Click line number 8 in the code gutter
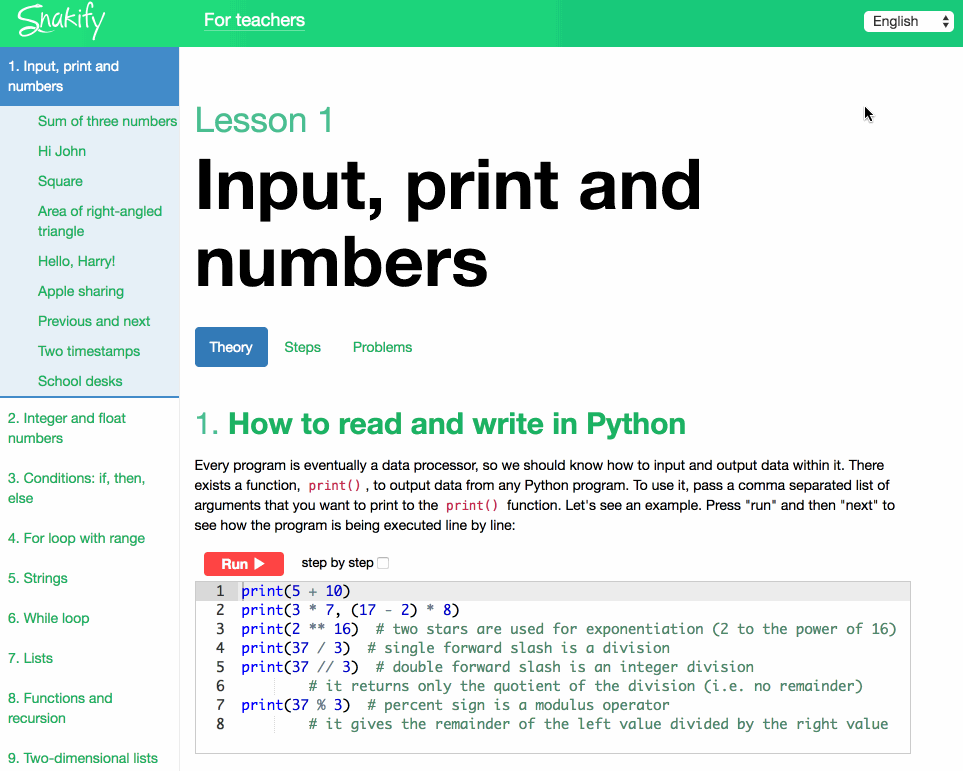Viewport: 963px width, 771px height. [x=220, y=724]
